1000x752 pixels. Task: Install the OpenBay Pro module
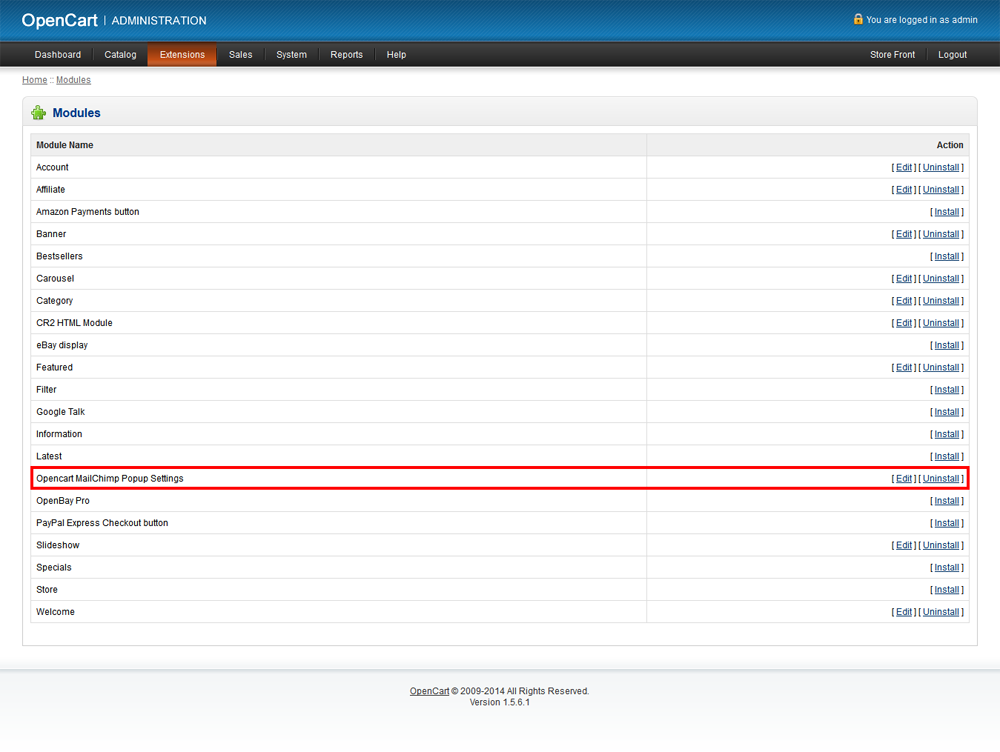click(946, 501)
